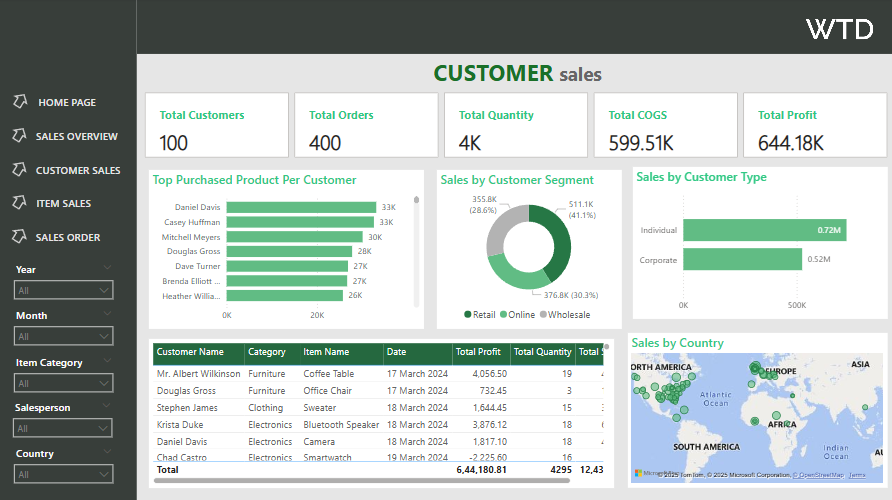Open the Item Category filter dropdown
This screenshot has height=500, width=892.
pos(63,383)
